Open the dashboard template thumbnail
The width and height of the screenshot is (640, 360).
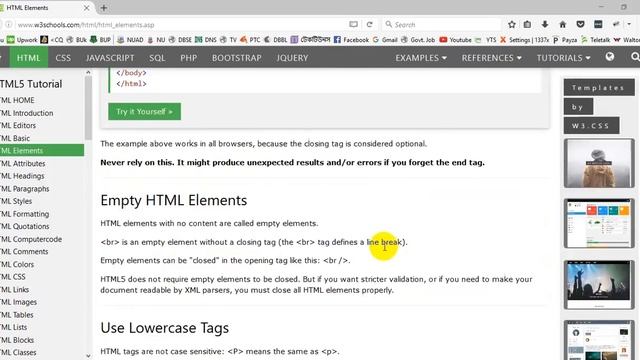tap(599, 224)
